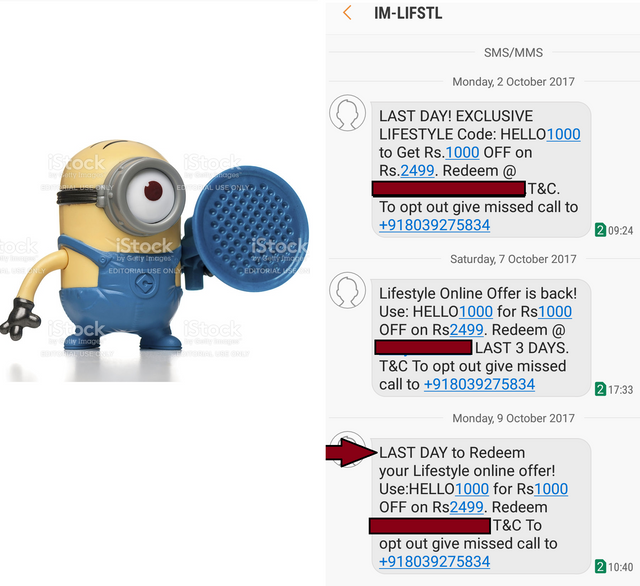Click SIM 2 badge beside 09:24
The height and width of the screenshot is (586, 640).
click(600, 230)
